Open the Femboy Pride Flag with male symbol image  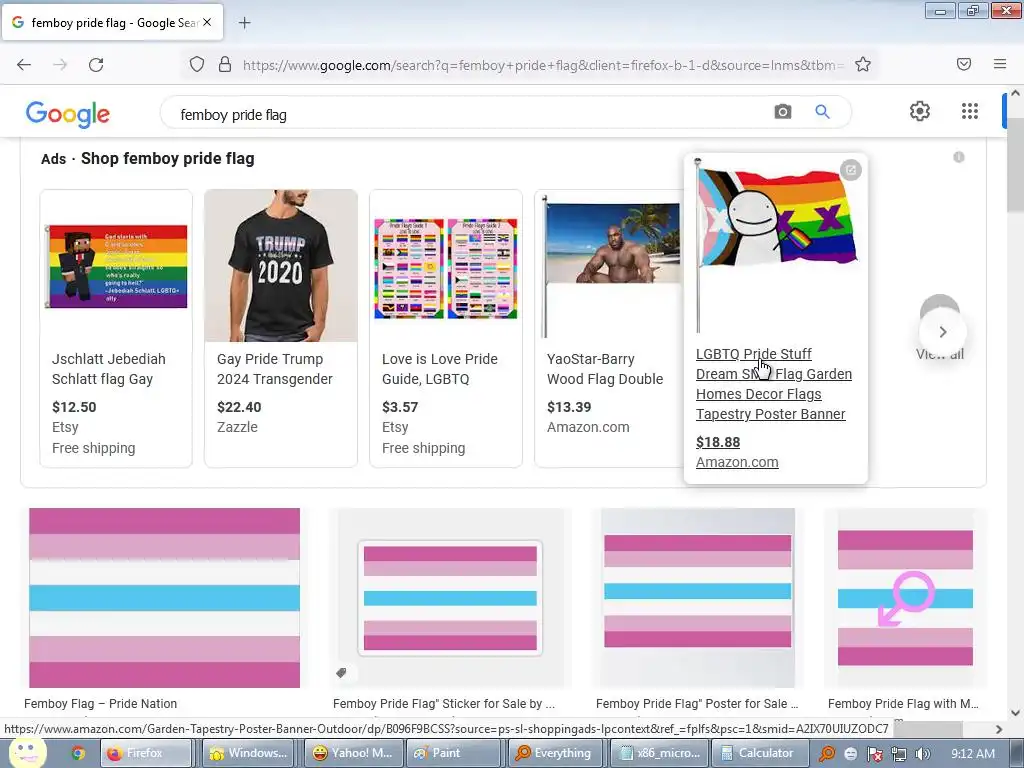[x=905, y=598]
